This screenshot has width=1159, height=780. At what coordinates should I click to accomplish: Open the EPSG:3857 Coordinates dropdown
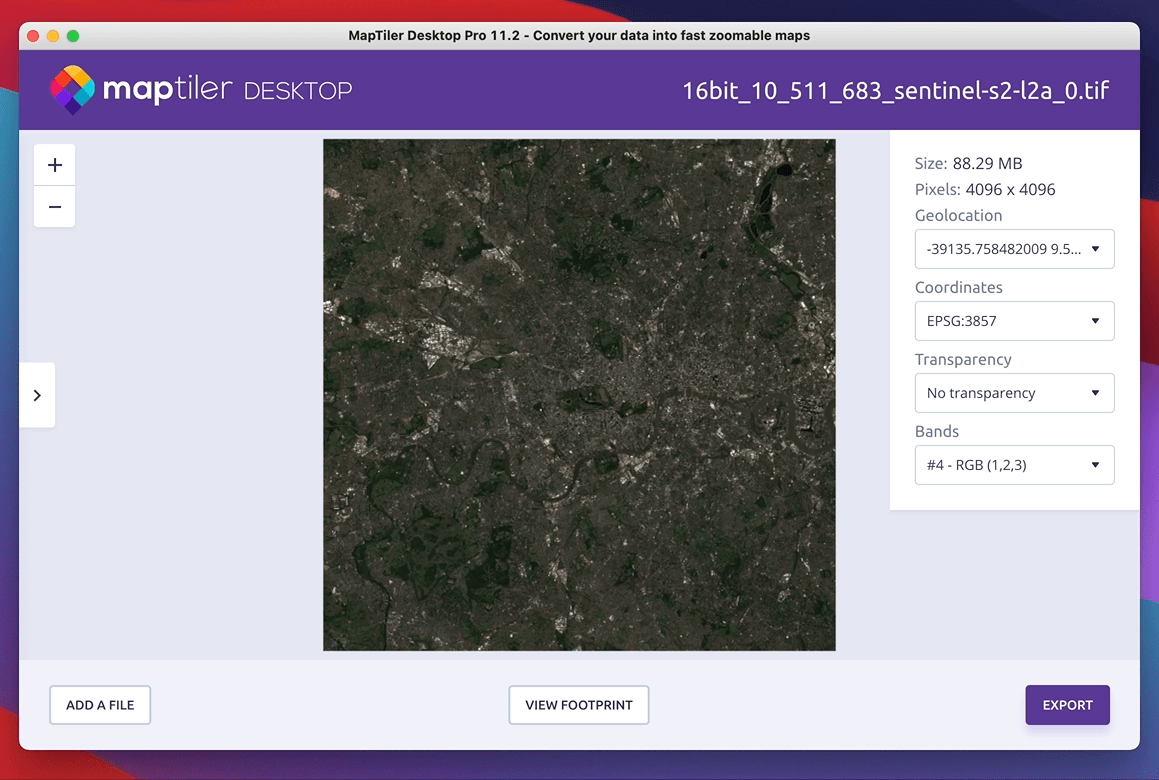tap(1014, 321)
